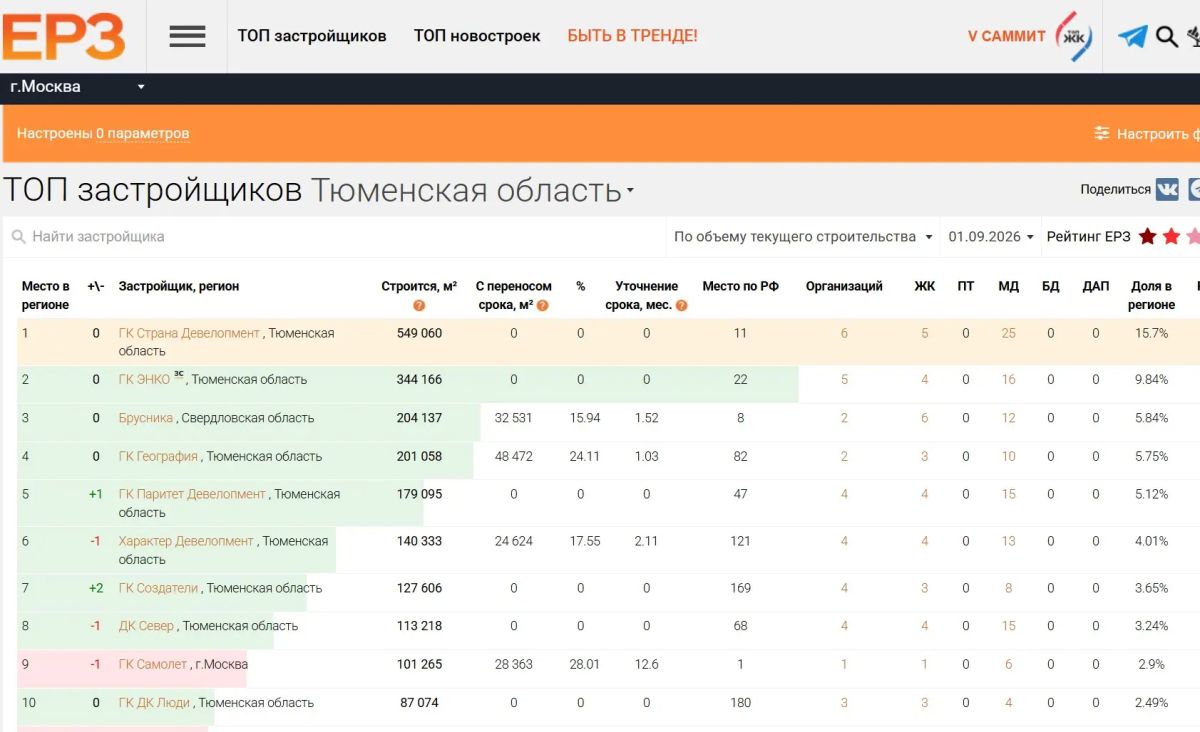
Task: Open ГК Создатели developer link
Action: [x=159, y=588]
